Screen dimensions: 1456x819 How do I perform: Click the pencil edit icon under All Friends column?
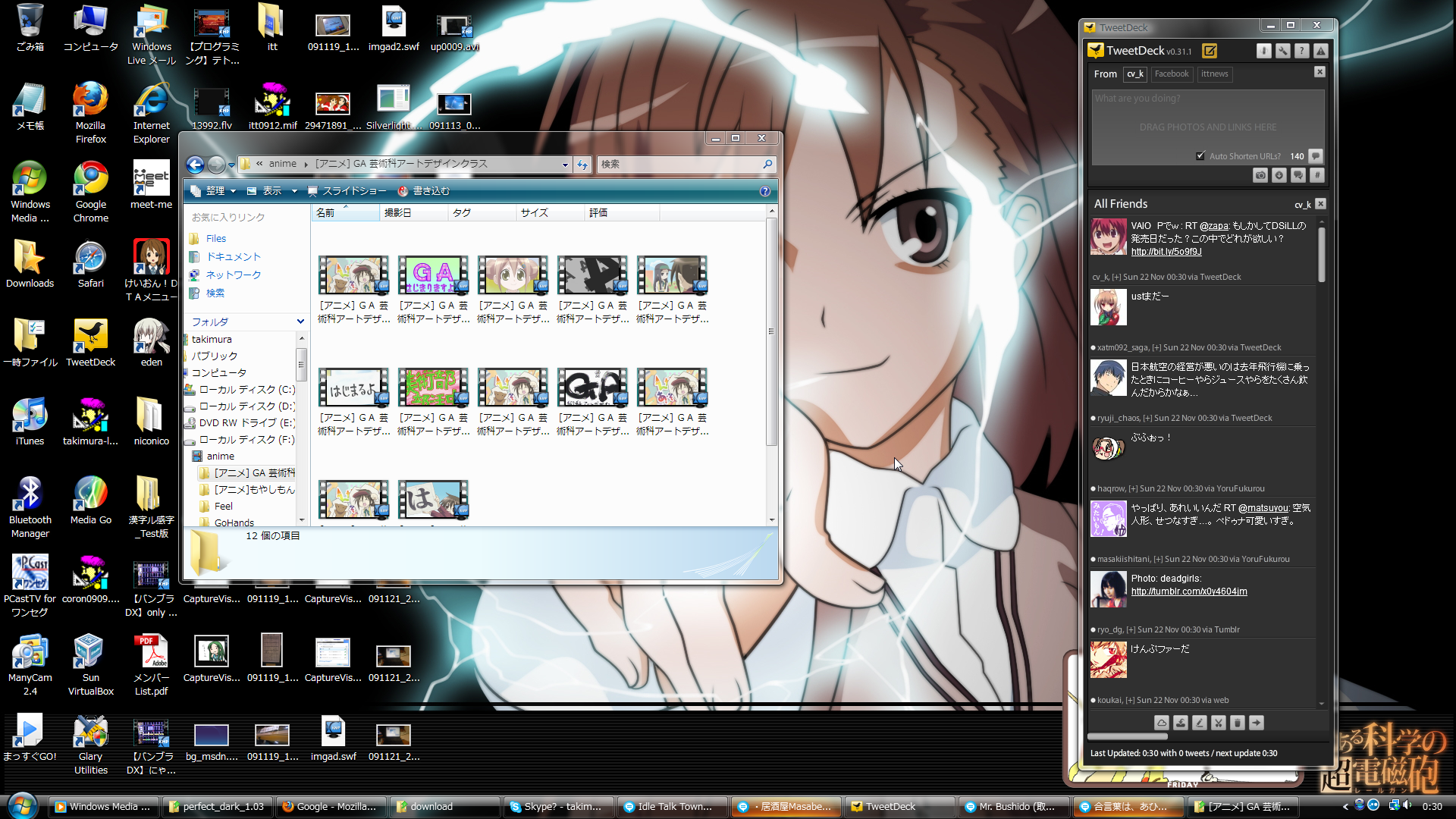click(1199, 723)
